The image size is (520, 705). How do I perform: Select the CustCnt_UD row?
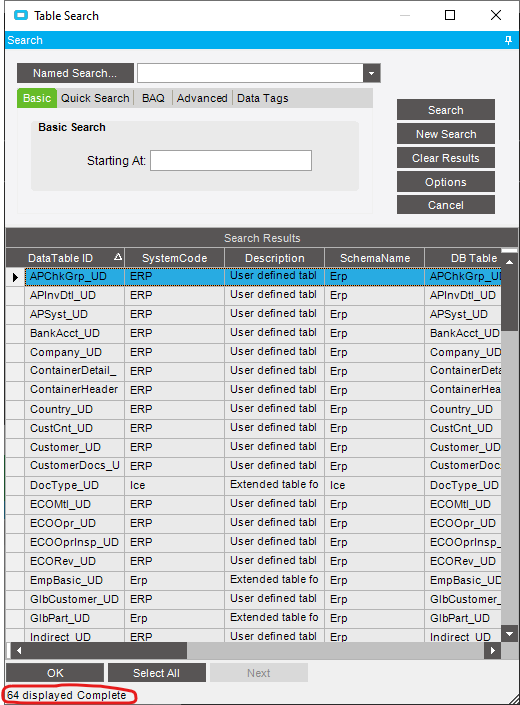pos(254,428)
